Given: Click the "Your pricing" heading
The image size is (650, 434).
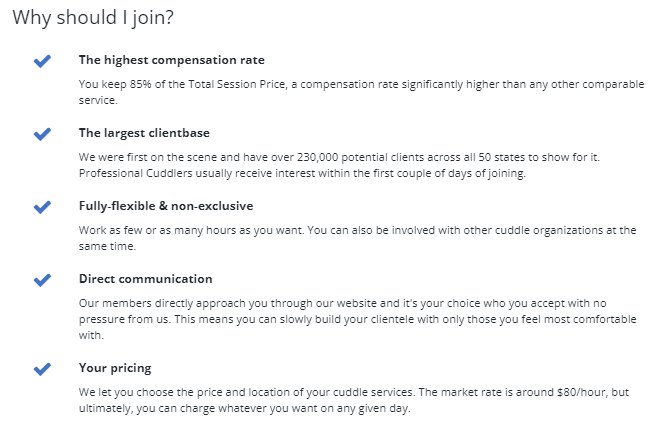Looking at the screenshot, I should (115, 368).
